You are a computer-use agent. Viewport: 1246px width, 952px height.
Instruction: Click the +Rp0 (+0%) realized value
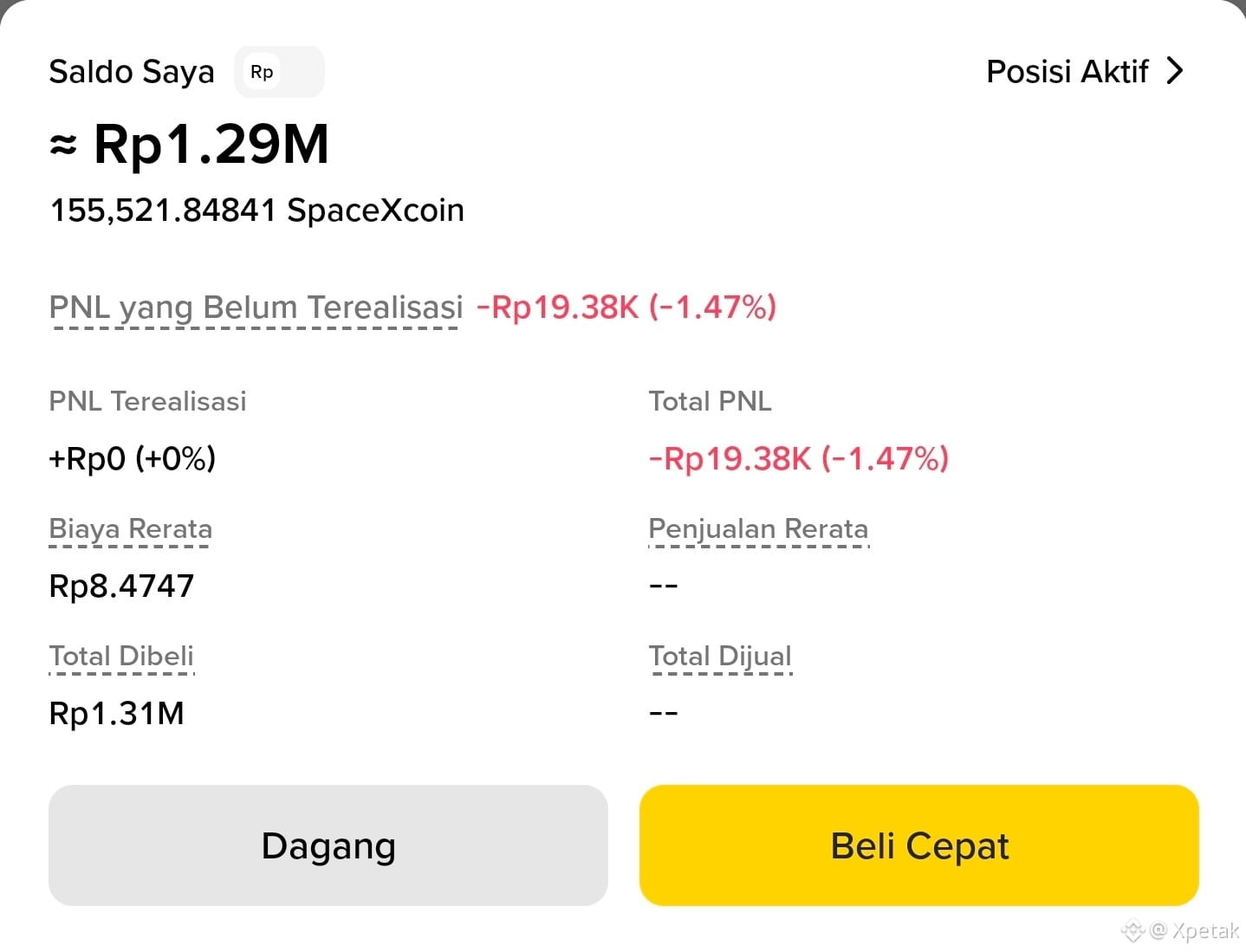(x=132, y=458)
